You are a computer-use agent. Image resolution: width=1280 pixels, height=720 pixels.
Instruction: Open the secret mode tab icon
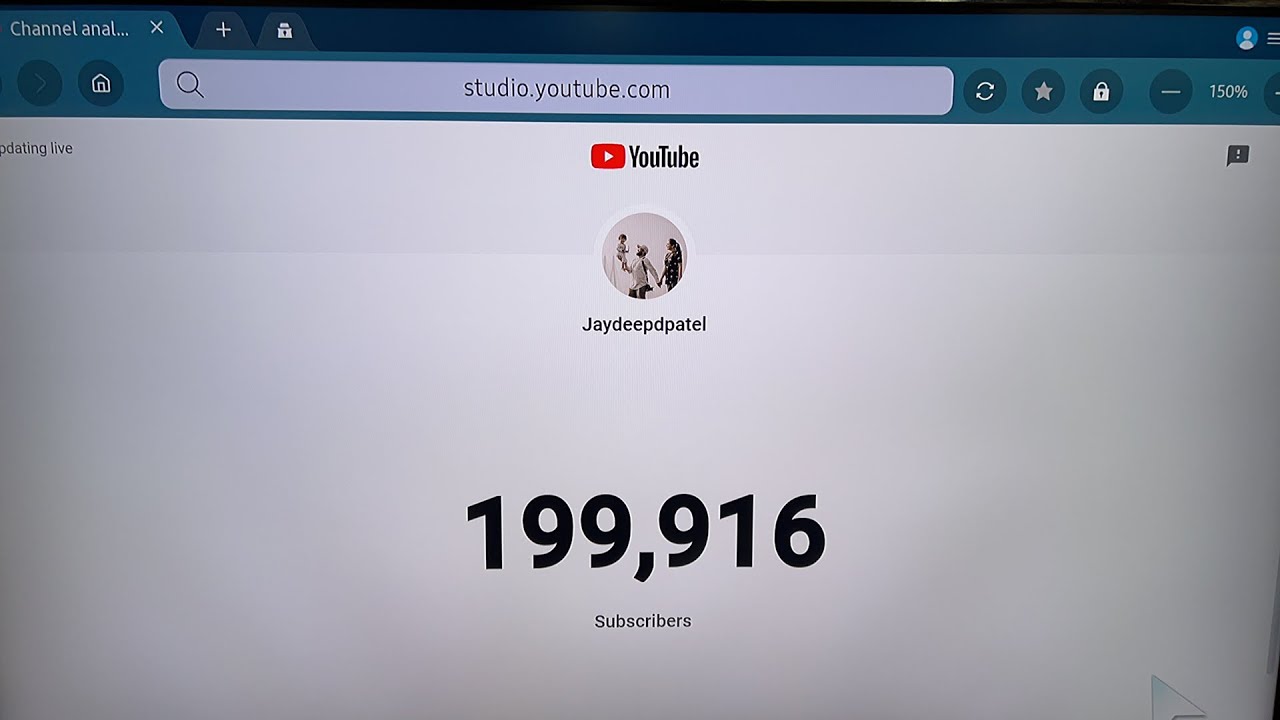(285, 31)
